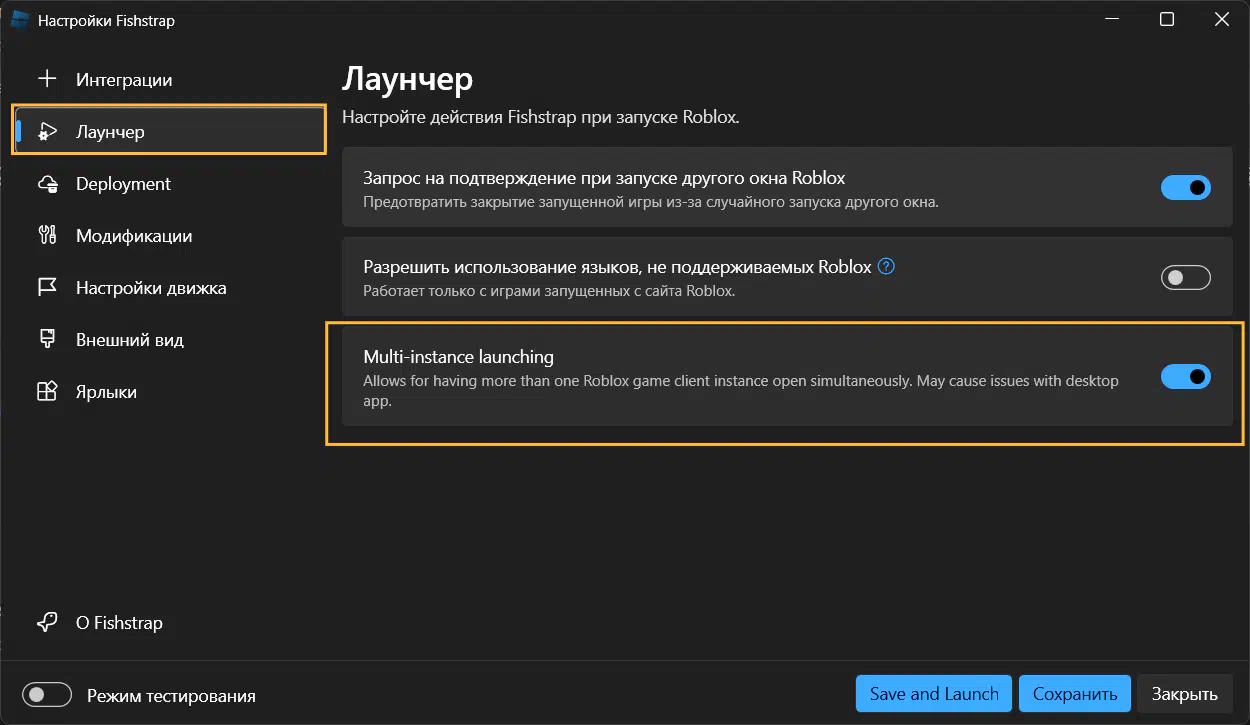
Task: Click the Fishstrap logo in title bar
Action: point(19,20)
